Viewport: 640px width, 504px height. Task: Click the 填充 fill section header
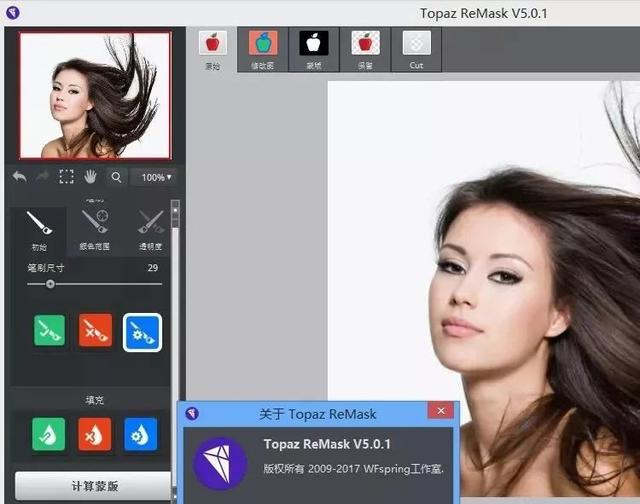point(94,400)
